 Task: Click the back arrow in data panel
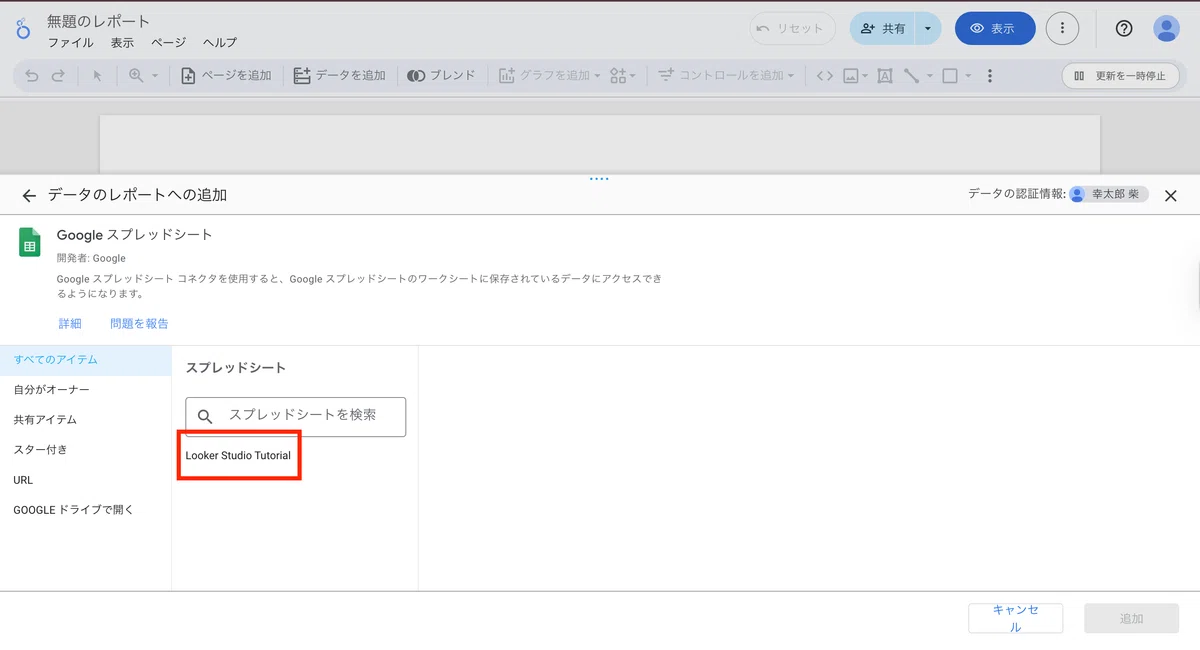point(29,196)
